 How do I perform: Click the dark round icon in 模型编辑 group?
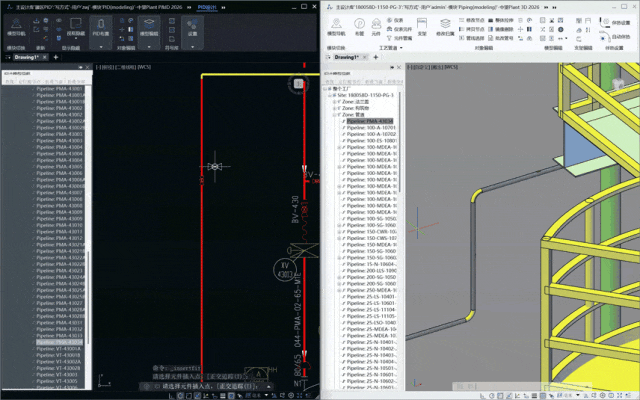(x=561, y=29)
